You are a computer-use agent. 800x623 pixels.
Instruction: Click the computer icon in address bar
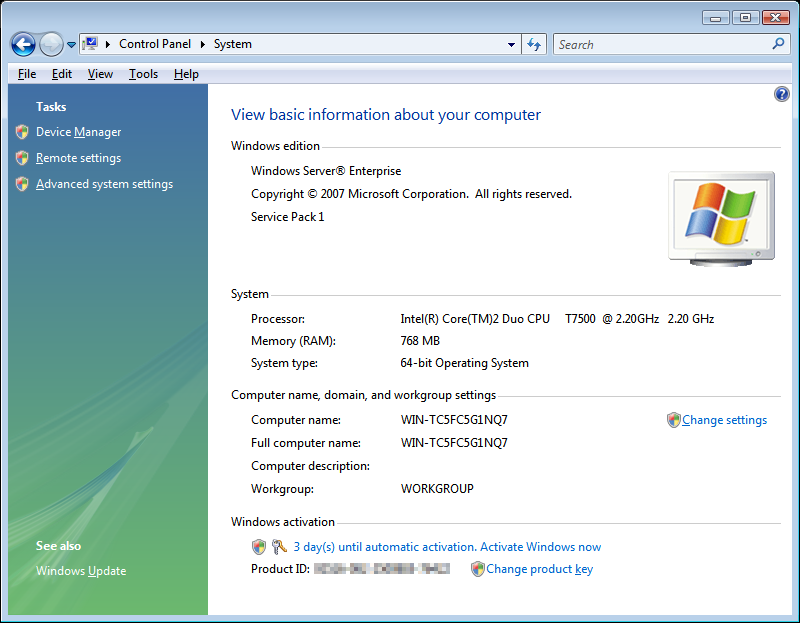pyautogui.click(x=91, y=44)
